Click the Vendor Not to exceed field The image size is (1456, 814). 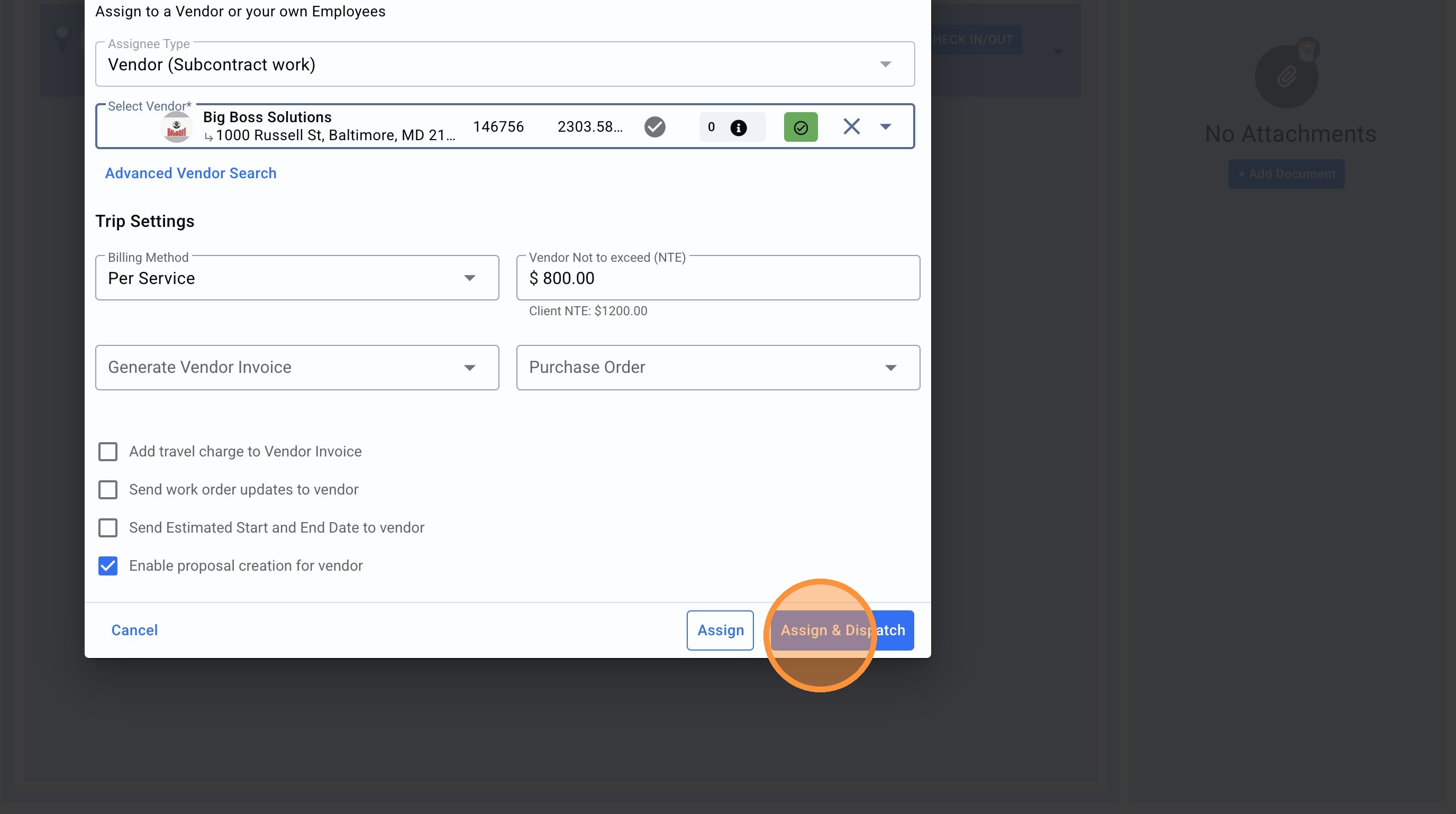click(718, 278)
